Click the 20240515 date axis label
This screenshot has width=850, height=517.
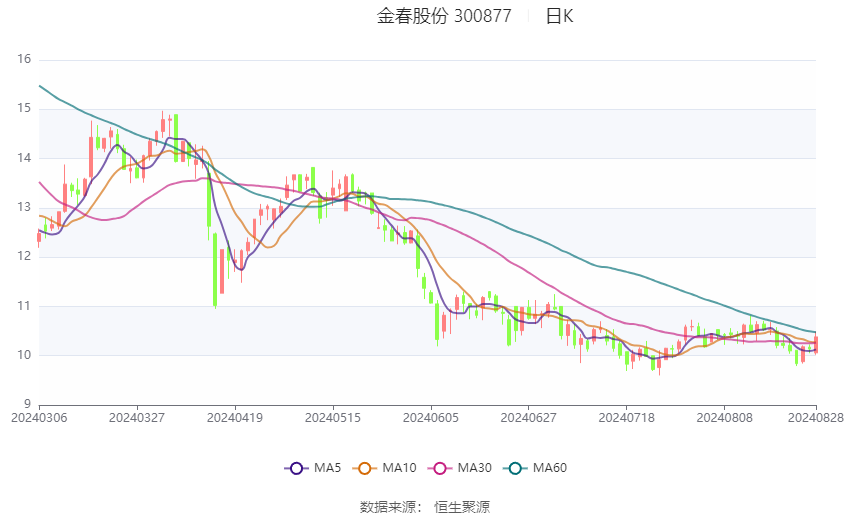coord(333,418)
